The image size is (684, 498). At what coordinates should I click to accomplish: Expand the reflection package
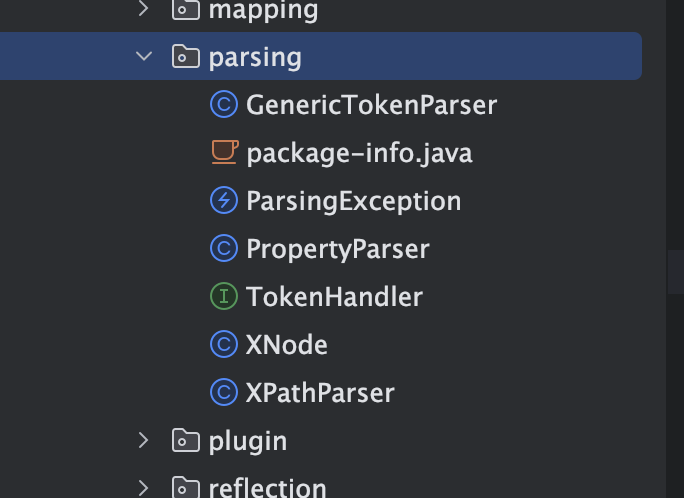tap(144, 488)
